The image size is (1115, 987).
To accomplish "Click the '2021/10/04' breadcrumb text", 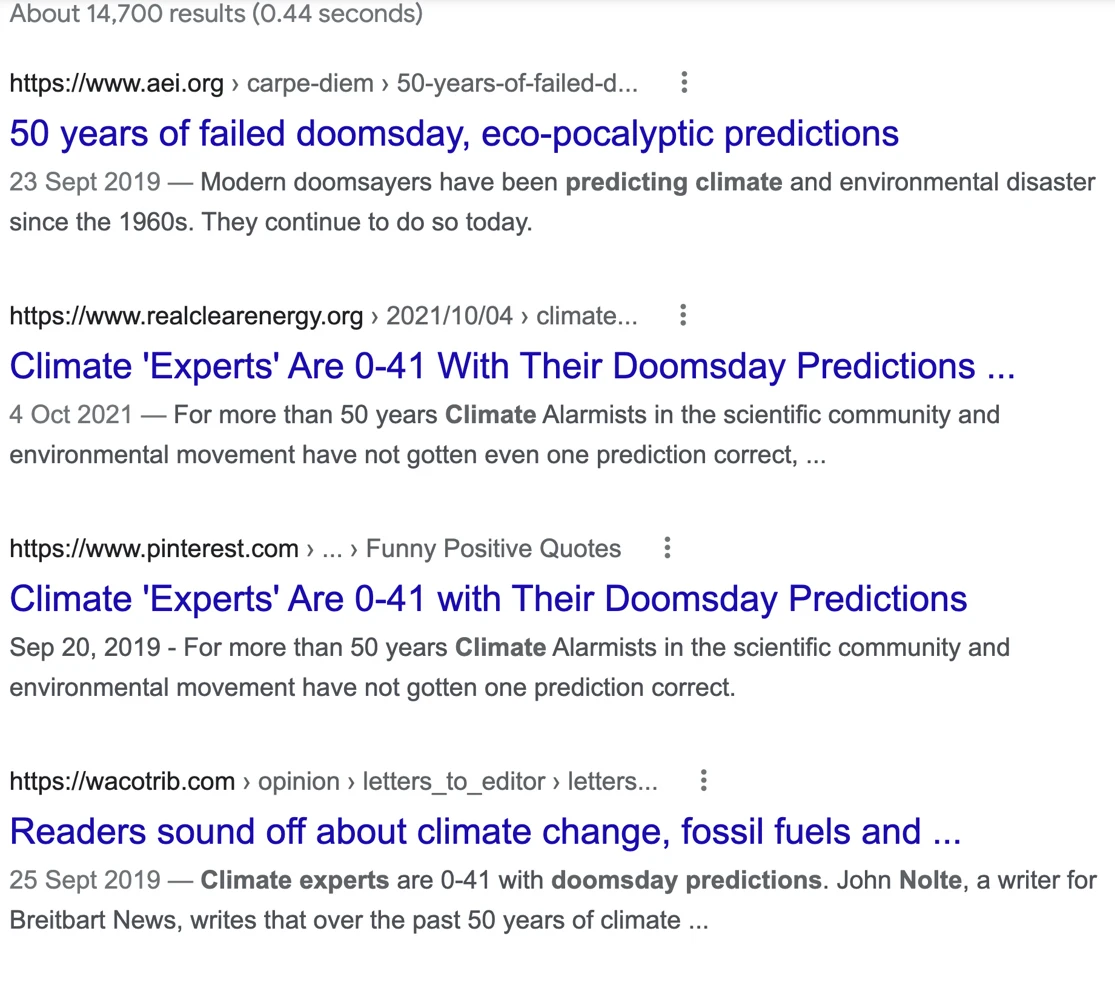I will tap(449, 316).
